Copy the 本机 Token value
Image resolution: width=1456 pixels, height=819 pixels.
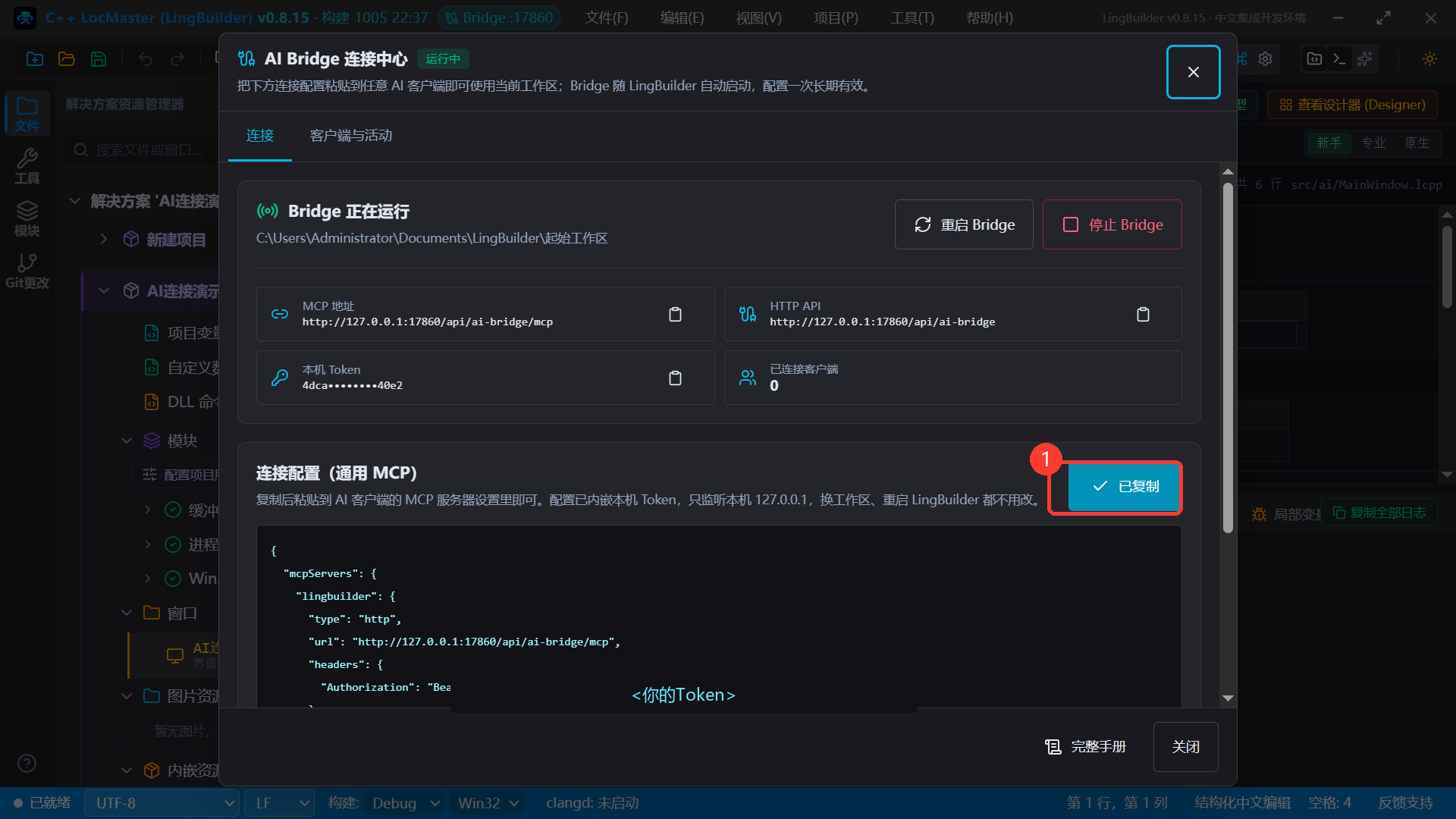click(x=675, y=378)
